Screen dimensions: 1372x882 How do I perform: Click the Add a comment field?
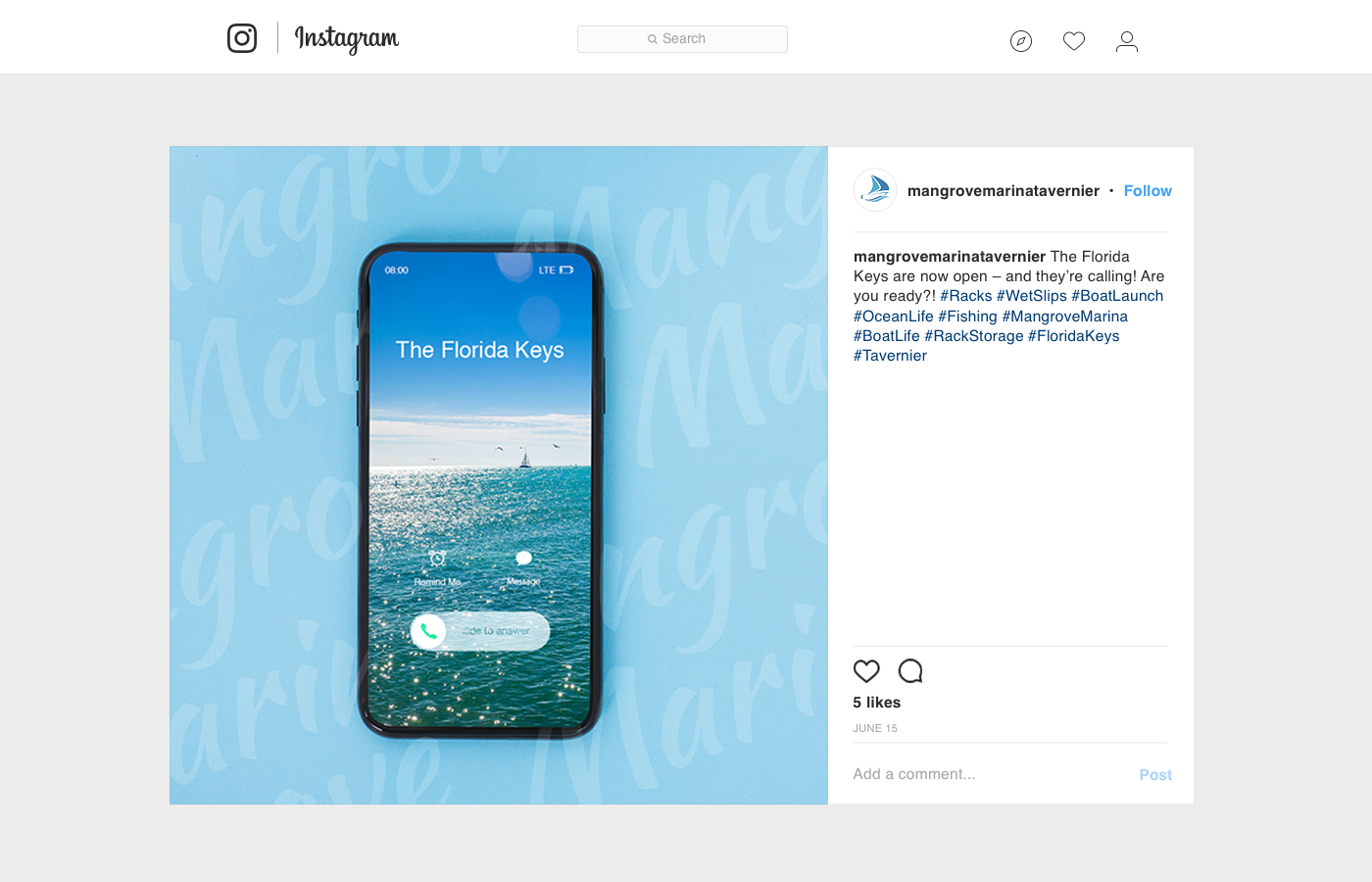[990, 774]
